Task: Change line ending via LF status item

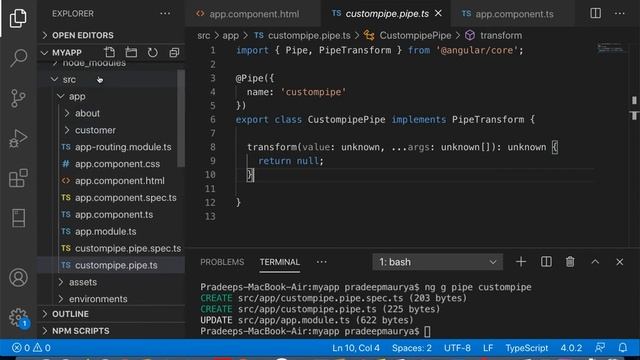Action: (488, 348)
